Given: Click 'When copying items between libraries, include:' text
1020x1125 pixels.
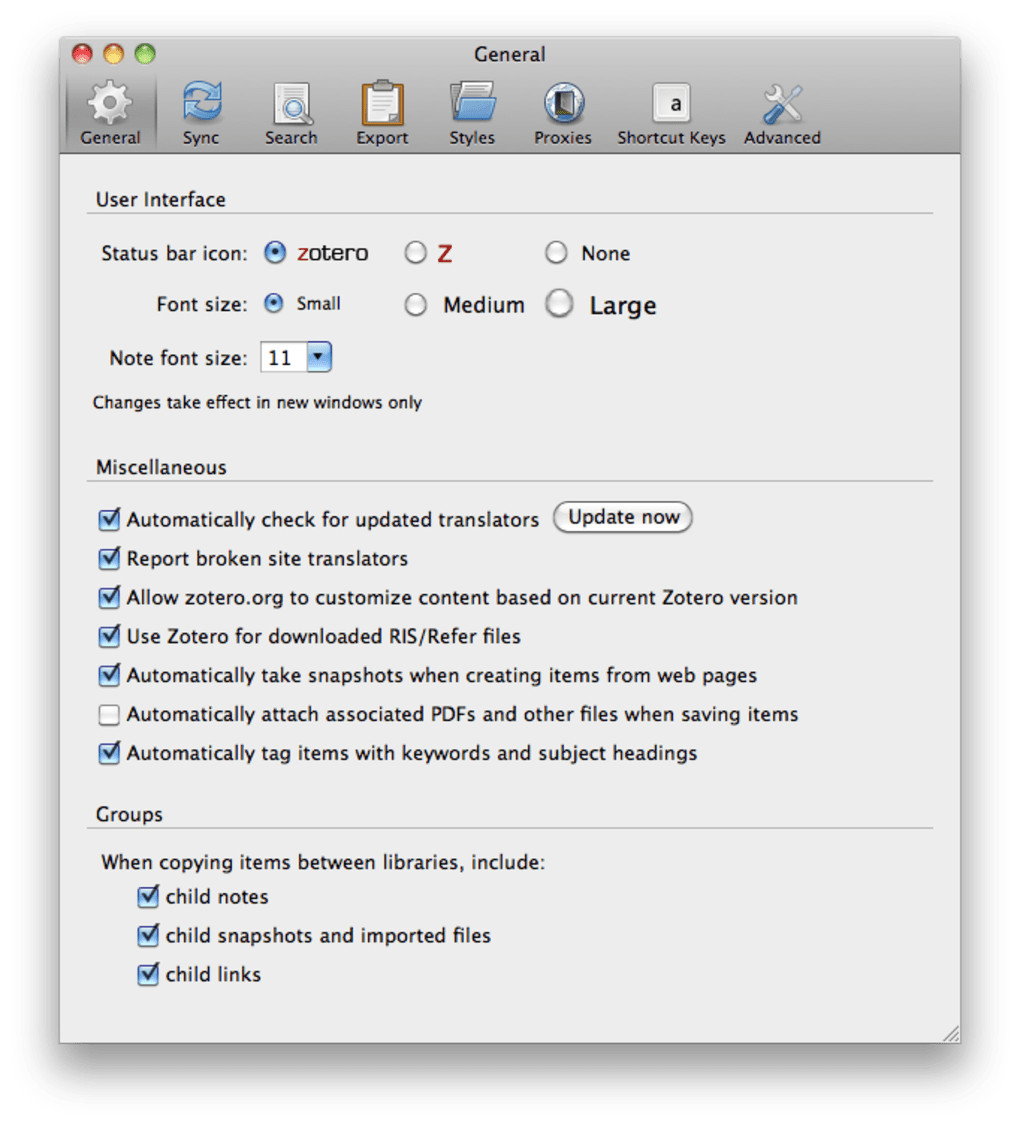Looking at the screenshot, I should click(x=323, y=862).
